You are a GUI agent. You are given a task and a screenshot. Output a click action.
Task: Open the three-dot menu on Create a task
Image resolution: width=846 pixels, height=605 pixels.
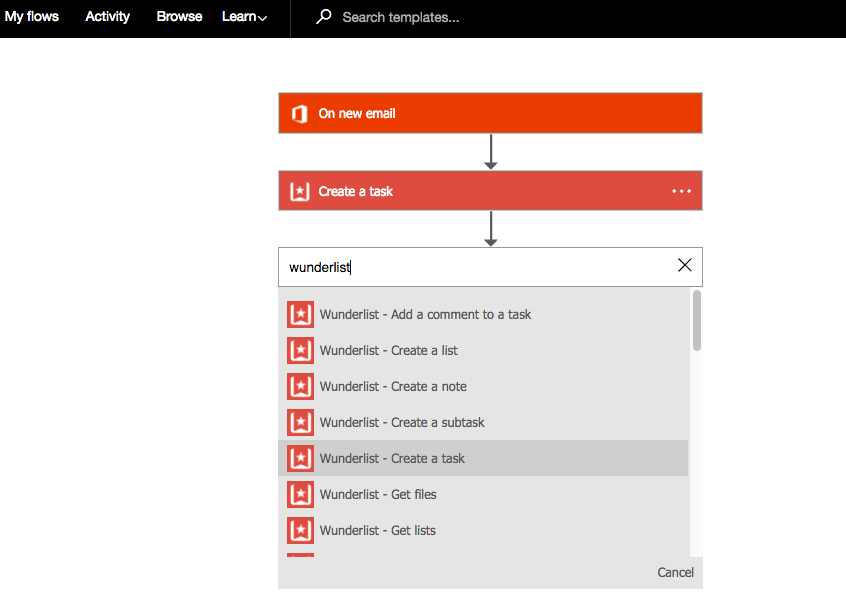point(682,191)
